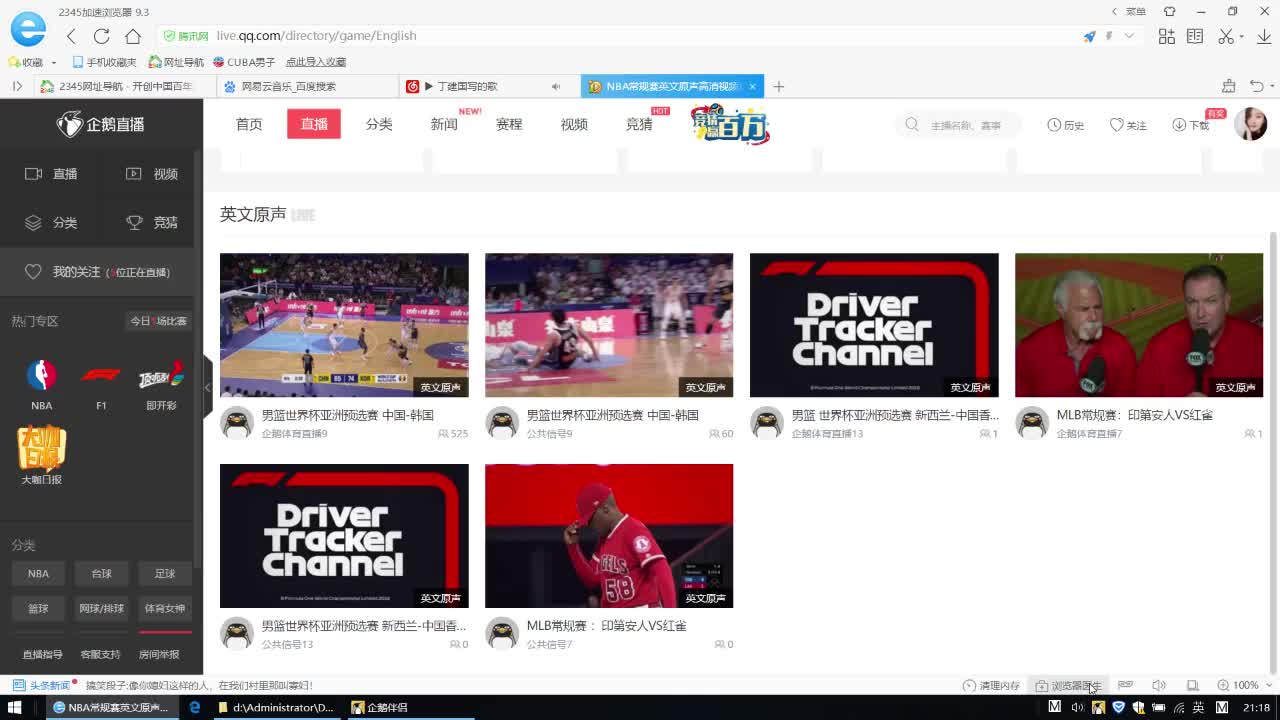Open sidebar 视频 with play icon
Image resolution: width=1280 pixels, height=720 pixels.
click(152, 174)
